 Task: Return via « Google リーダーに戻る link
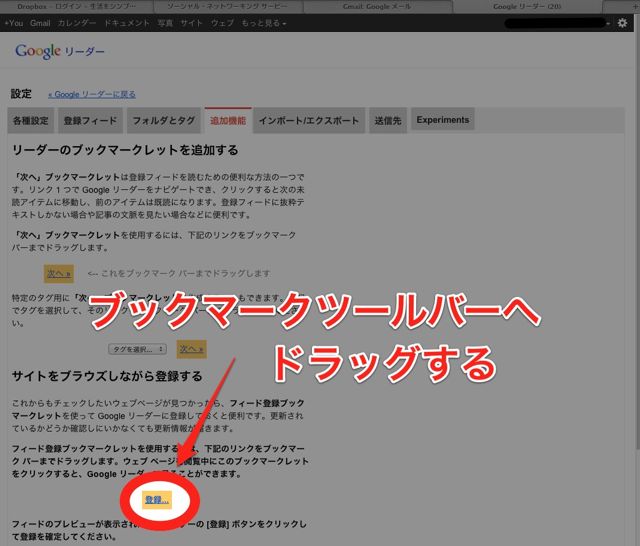[92, 94]
